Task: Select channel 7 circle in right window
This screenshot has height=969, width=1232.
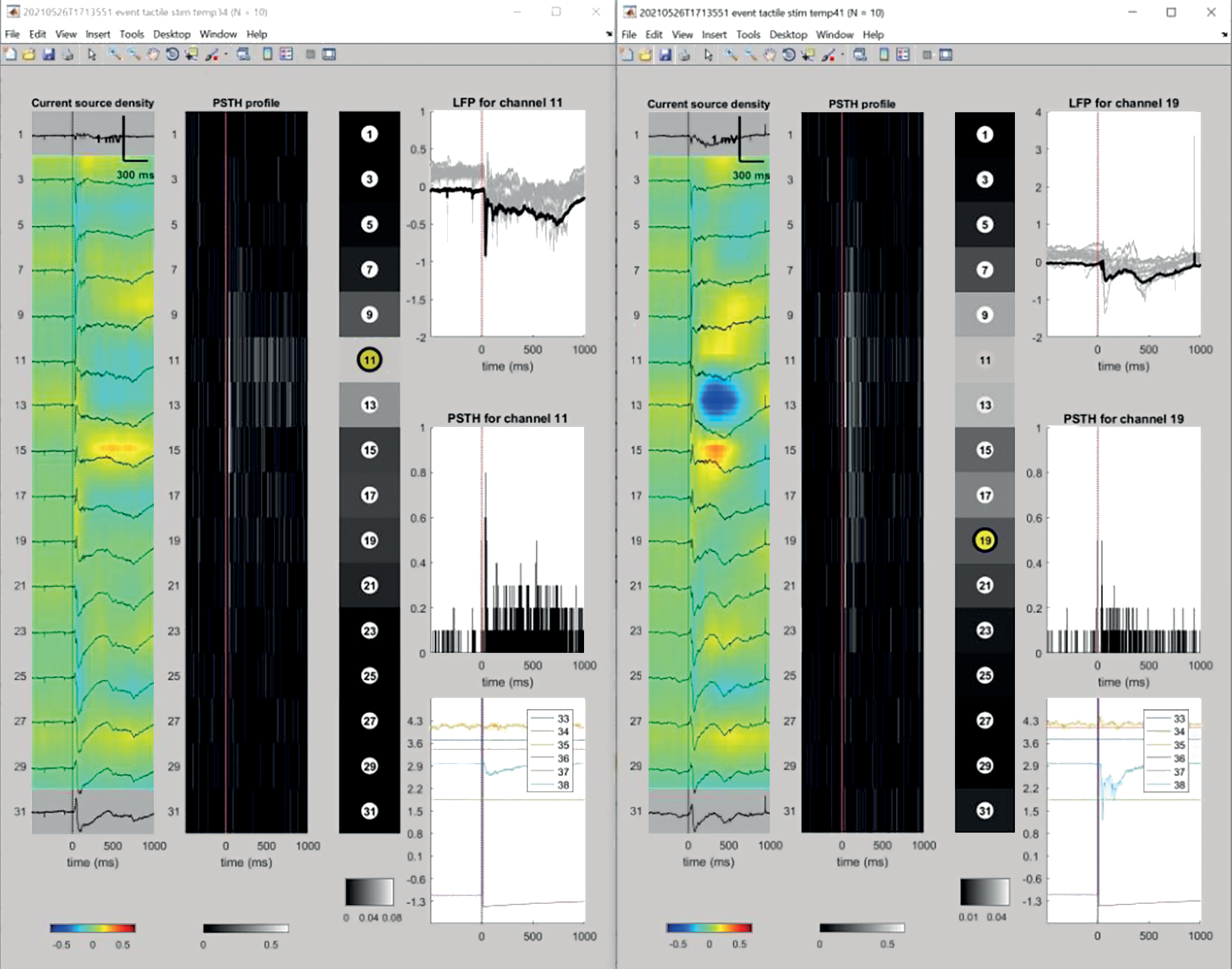Action: pos(985,270)
